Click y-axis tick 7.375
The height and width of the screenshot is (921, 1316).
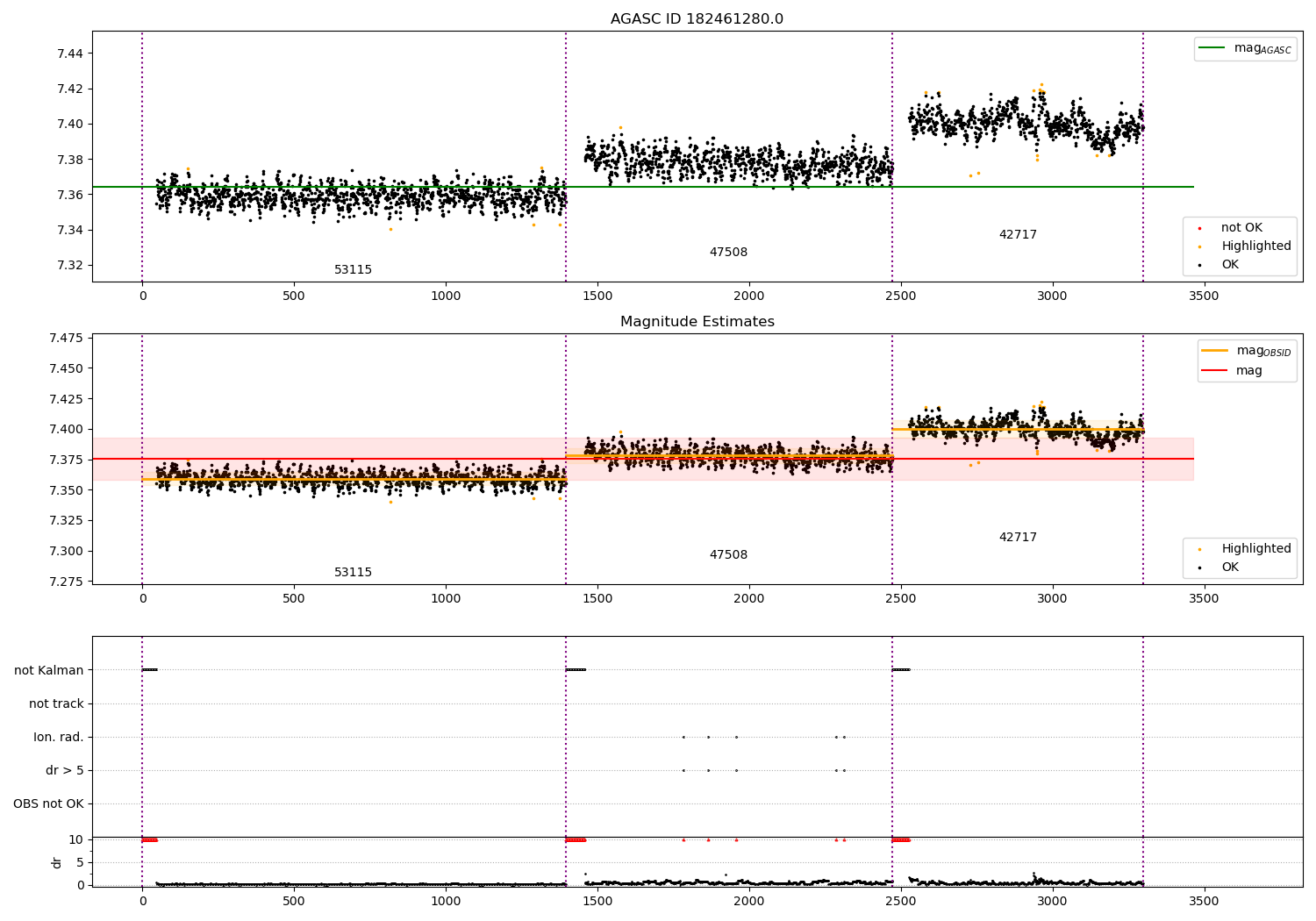(x=67, y=460)
